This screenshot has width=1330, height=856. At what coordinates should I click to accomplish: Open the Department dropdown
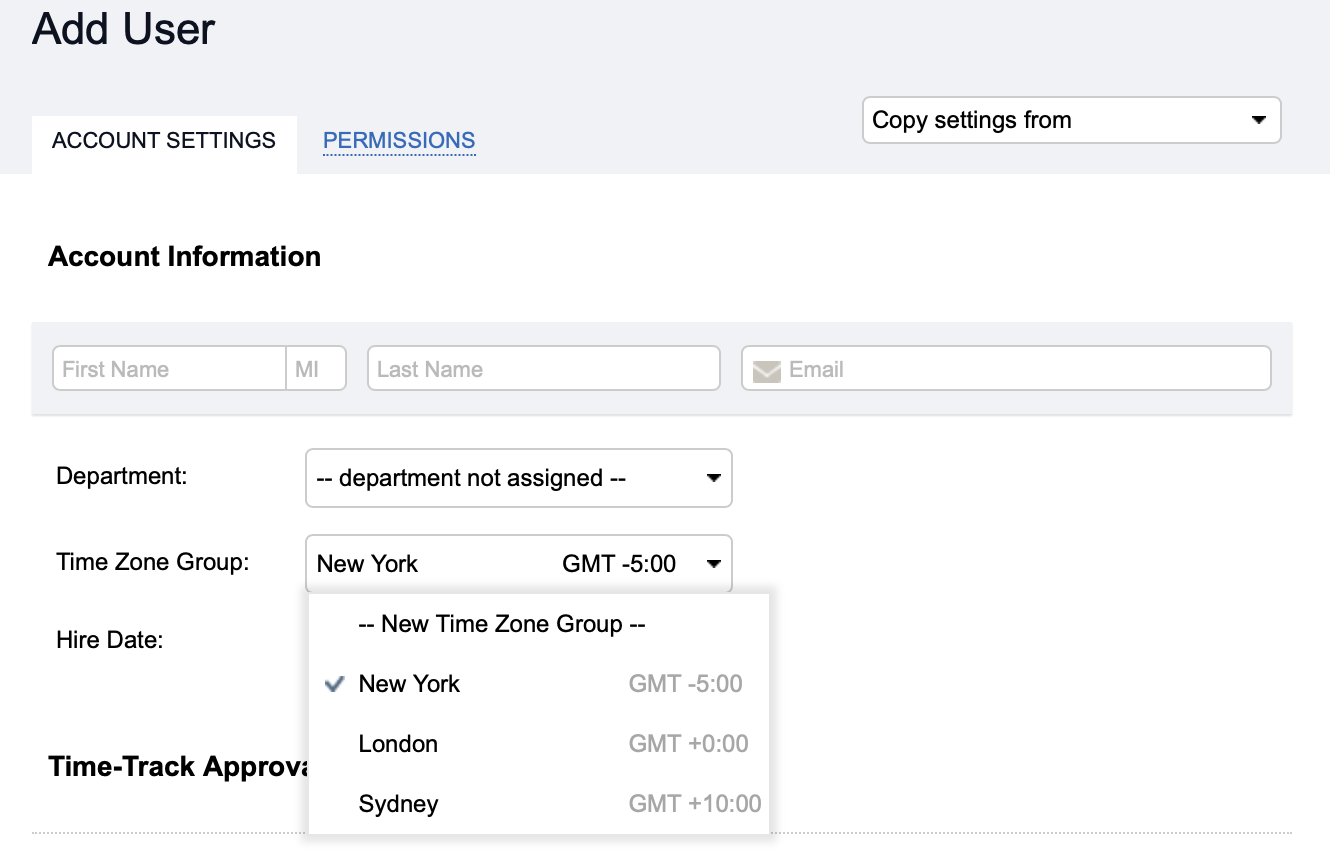518,478
